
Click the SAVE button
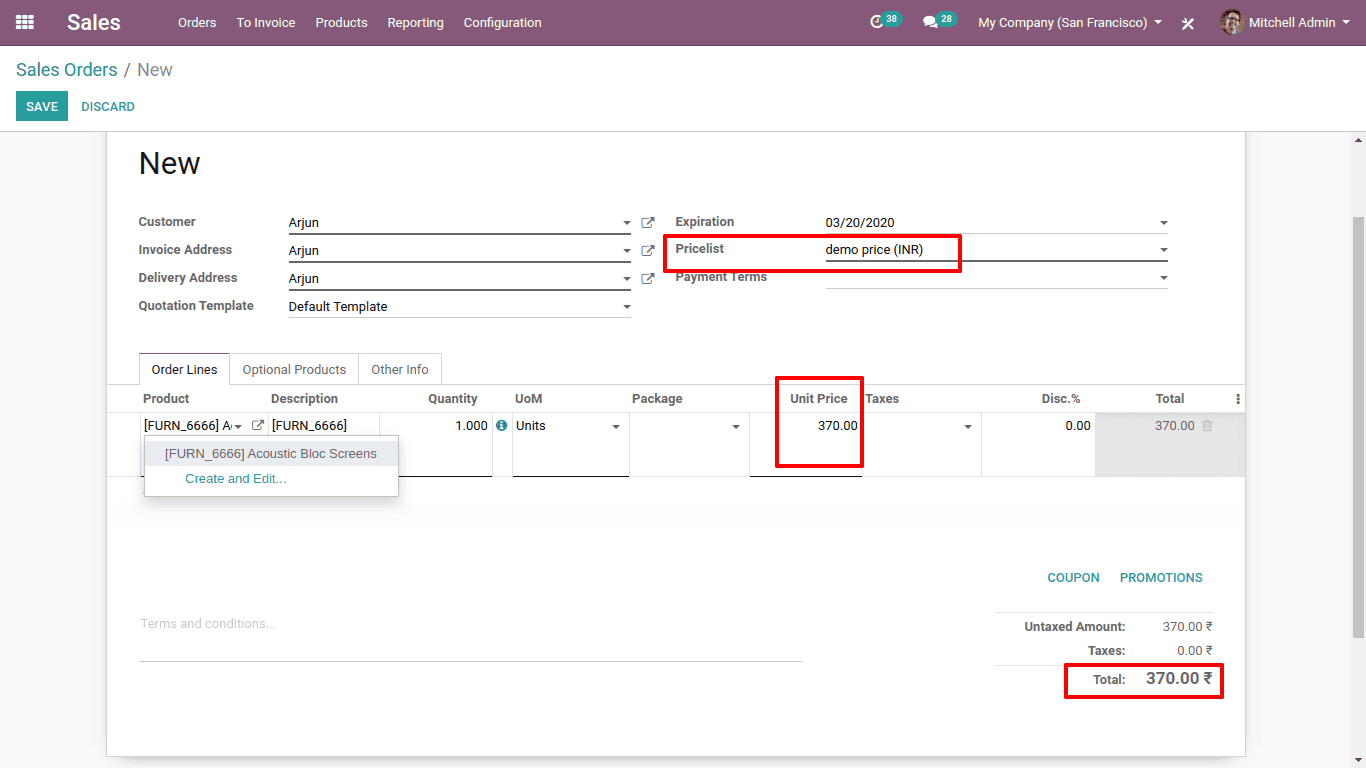[x=42, y=106]
